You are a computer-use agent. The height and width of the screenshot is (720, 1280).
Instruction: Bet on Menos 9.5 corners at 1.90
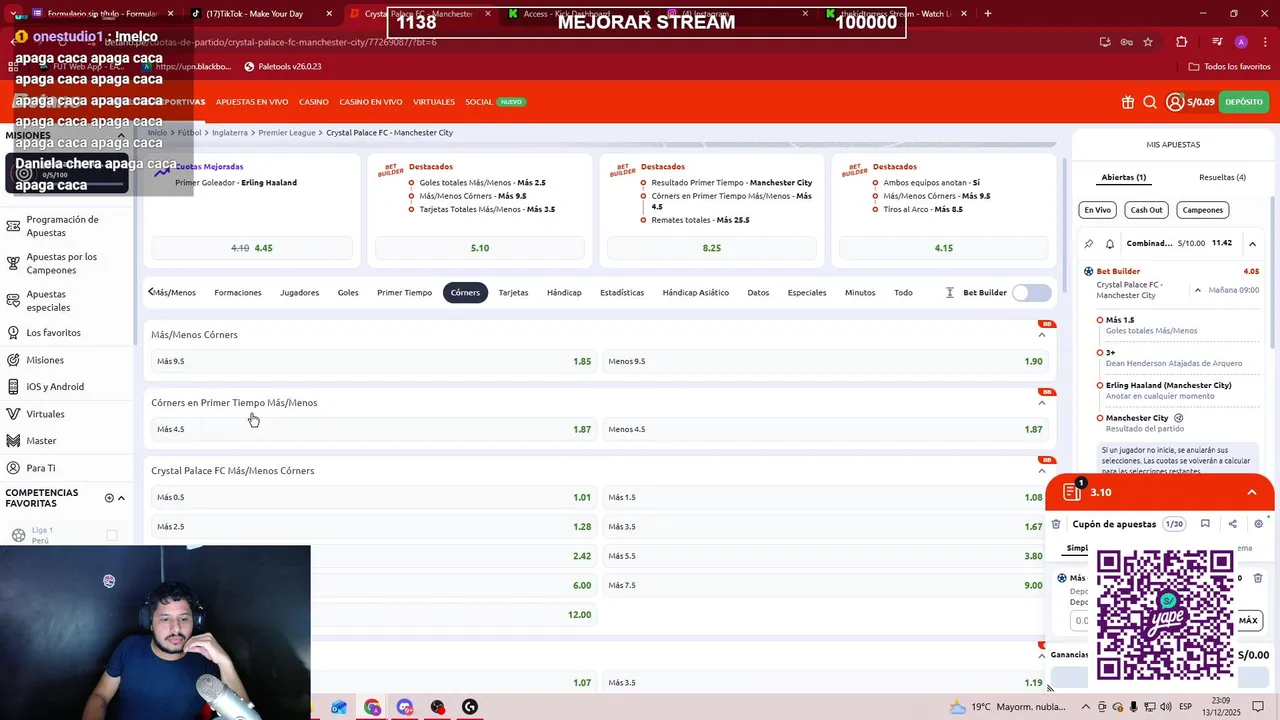pos(825,361)
